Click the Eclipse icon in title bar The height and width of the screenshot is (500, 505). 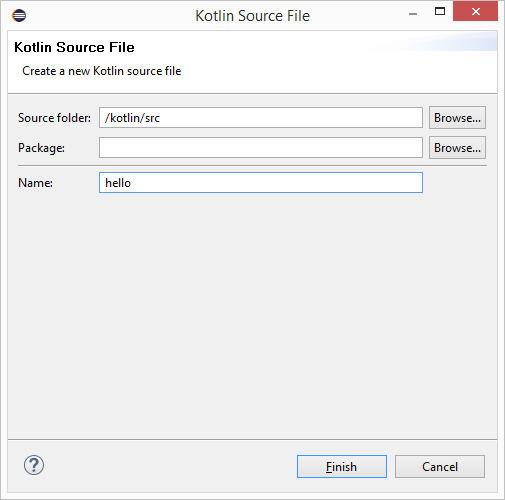tap(19, 15)
